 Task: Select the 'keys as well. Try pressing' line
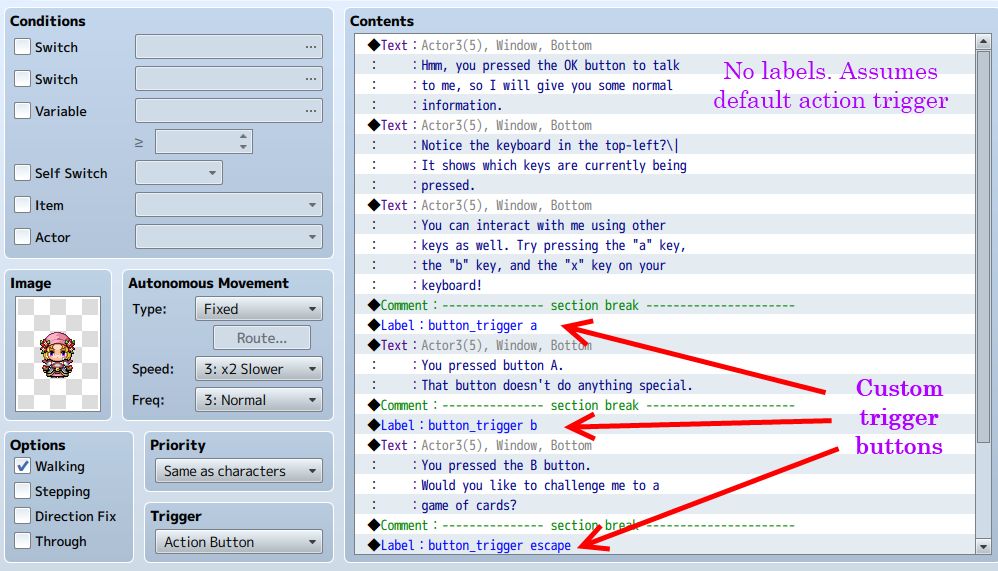(x=664, y=245)
